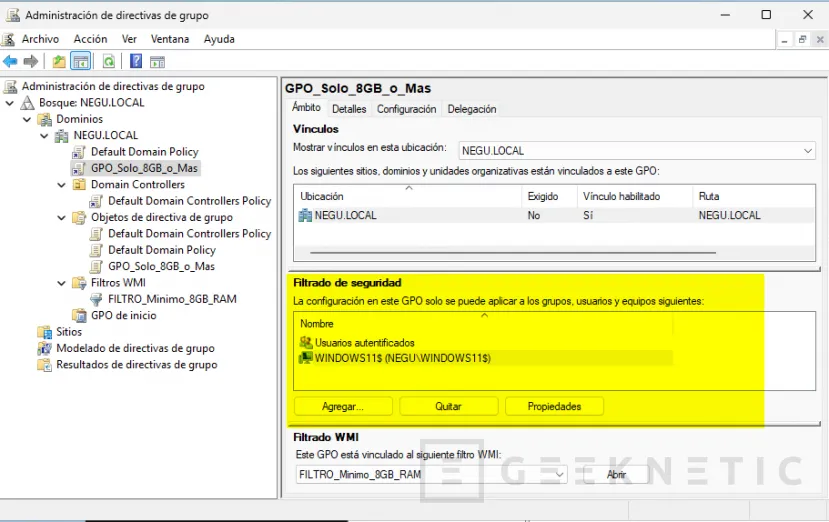Click the back arrow toolbar icon

(11, 61)
